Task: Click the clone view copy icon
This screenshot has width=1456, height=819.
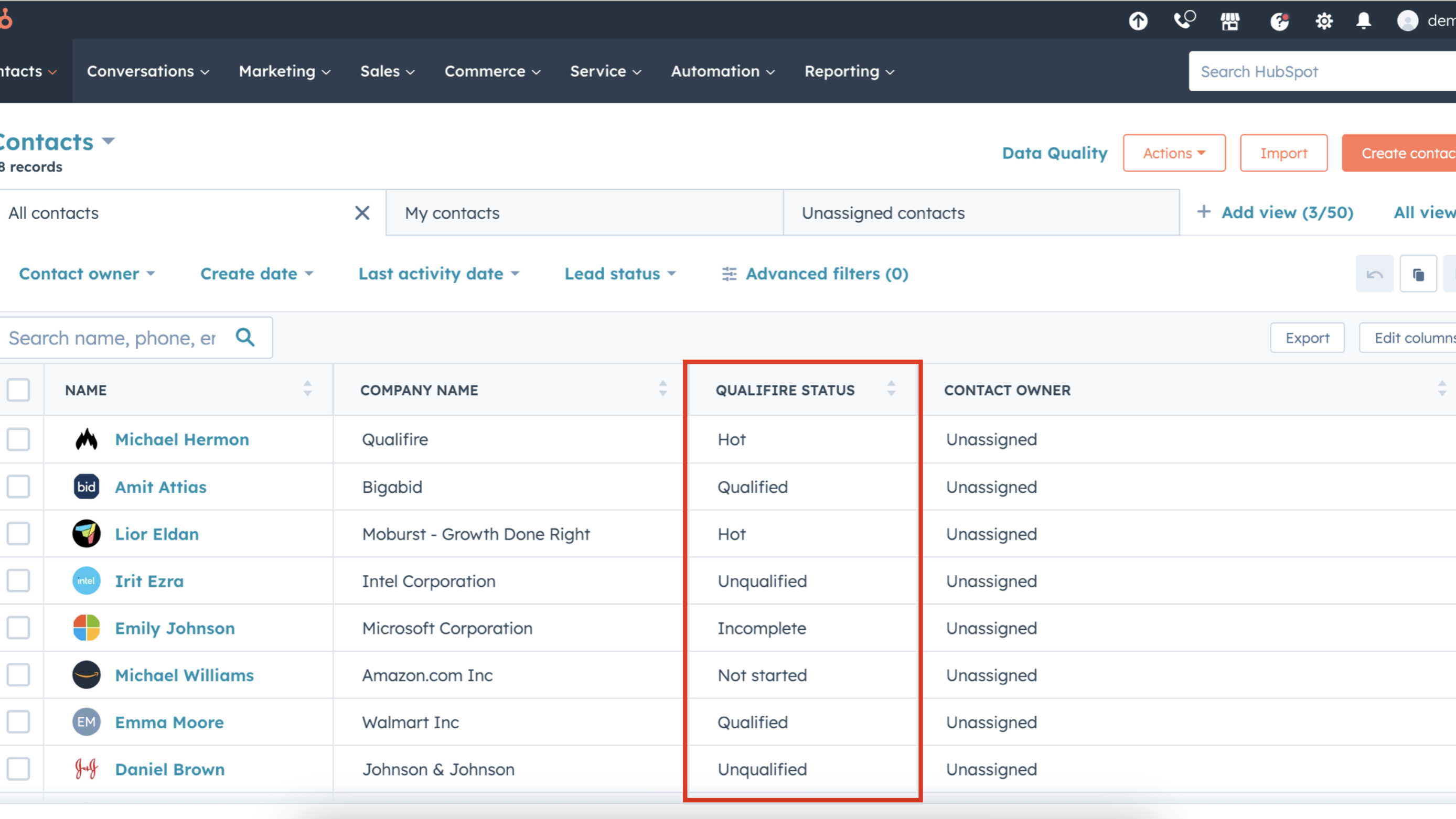Action: pos(1418,274)
